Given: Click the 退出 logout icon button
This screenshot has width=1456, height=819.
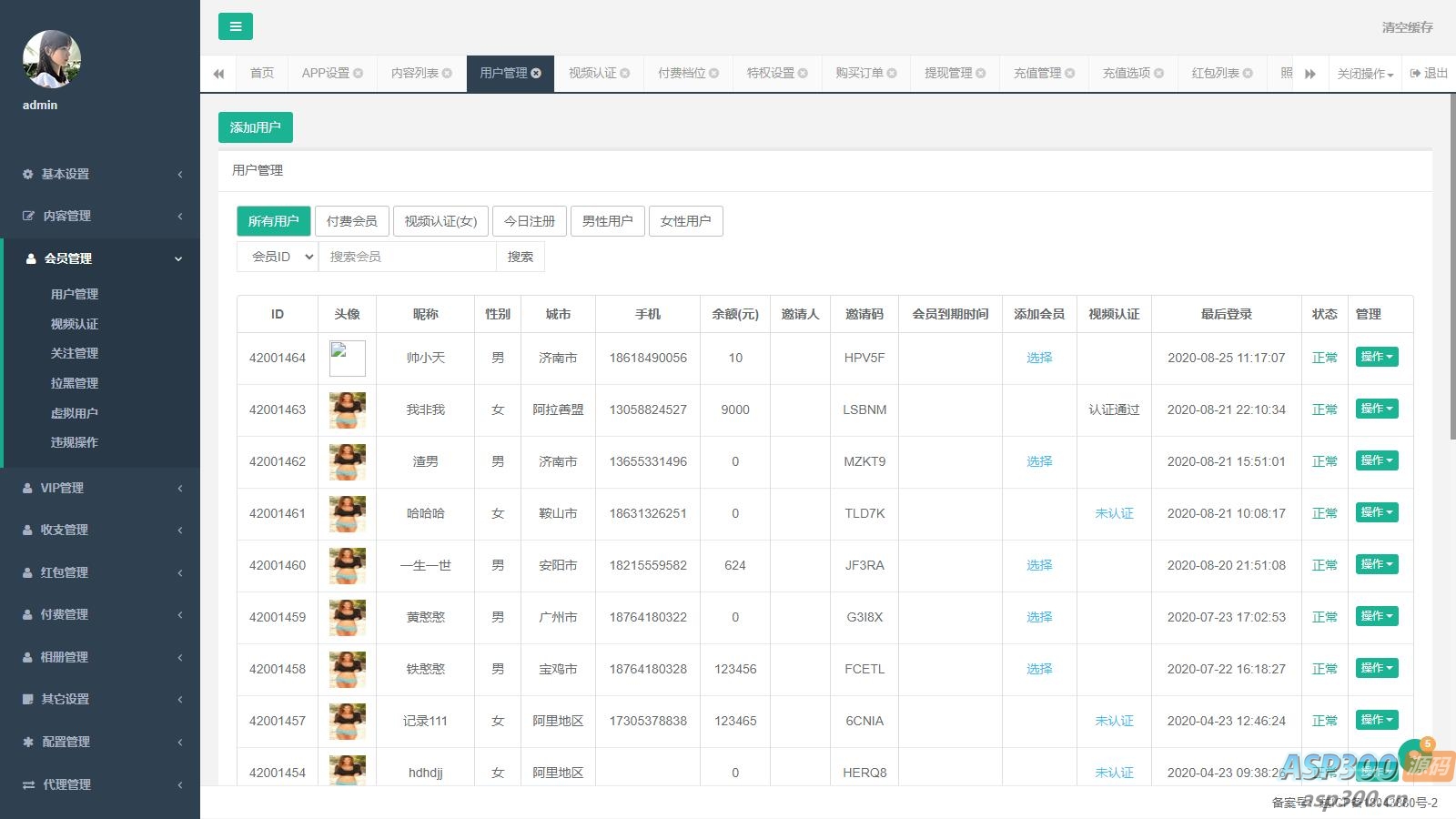Looking at the screenshot, I should tap(1428, 74).
